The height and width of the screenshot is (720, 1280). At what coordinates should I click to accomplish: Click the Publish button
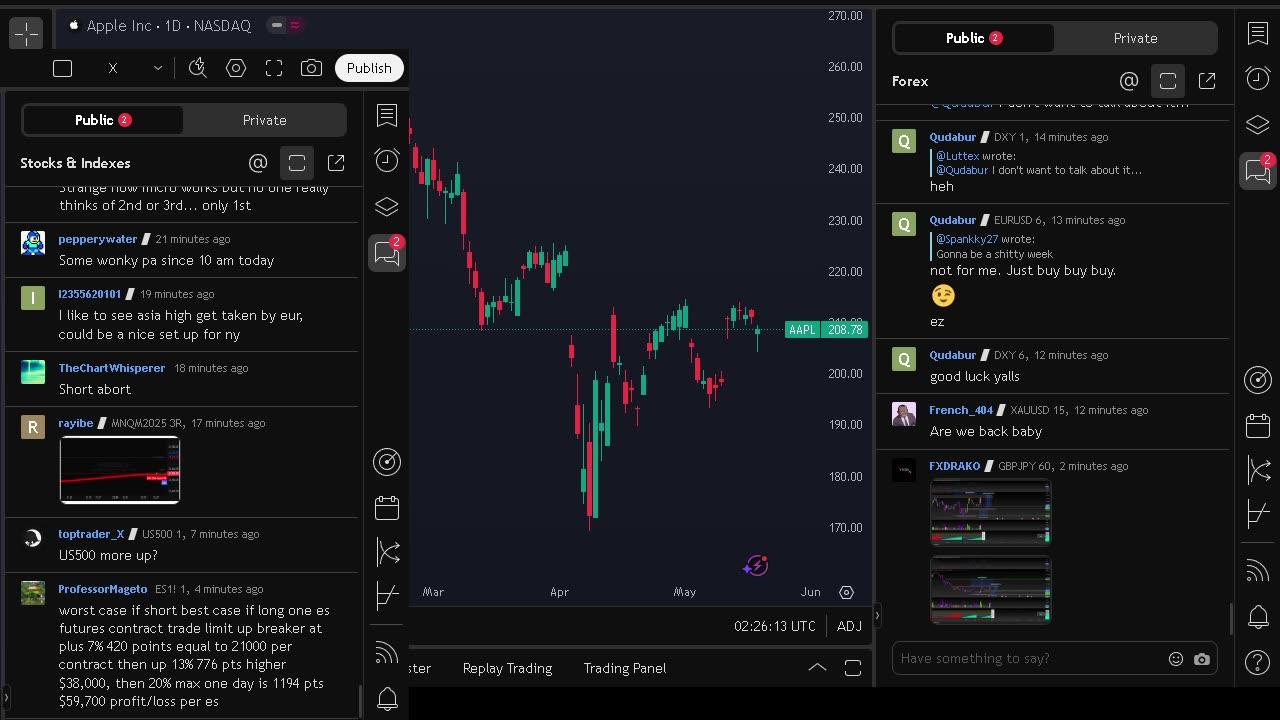coord(369,68)
